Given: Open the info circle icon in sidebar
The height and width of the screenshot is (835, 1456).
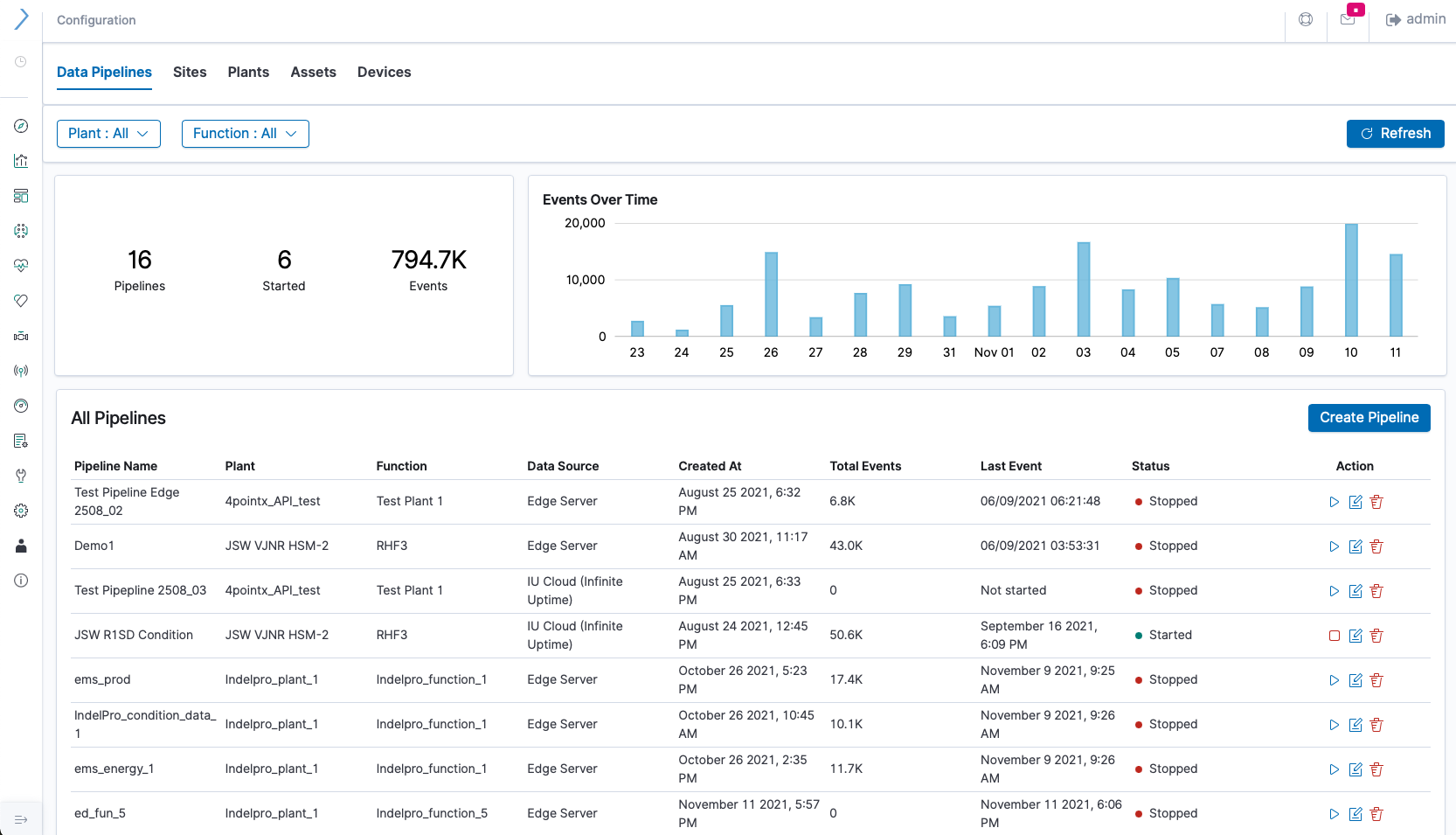Looking at the screenshot, I should coord(21,581).
